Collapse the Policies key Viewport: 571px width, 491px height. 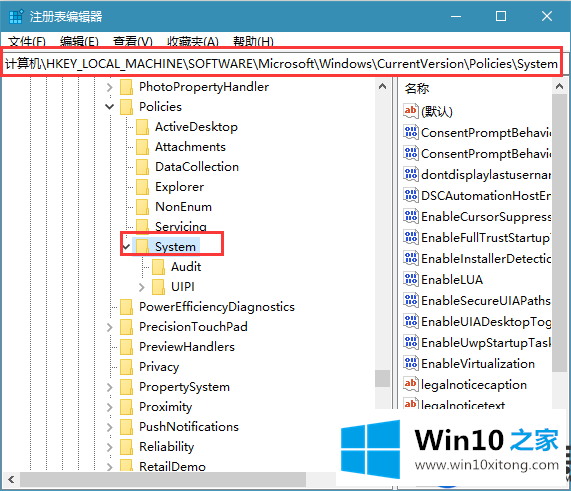click(x=109, y=107)
